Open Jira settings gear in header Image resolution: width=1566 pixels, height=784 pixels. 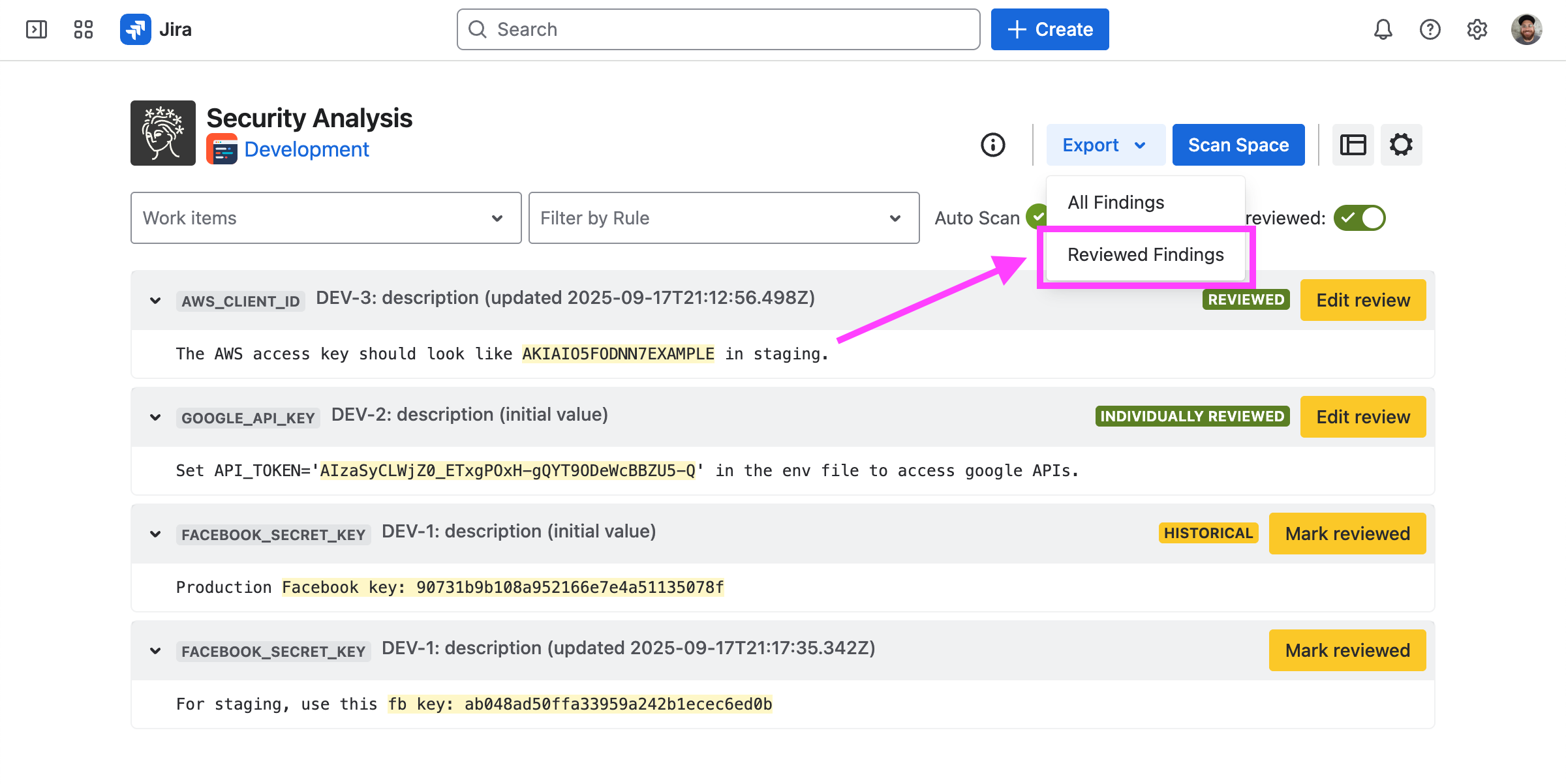pyautogui.click(x=1477, y=29)
